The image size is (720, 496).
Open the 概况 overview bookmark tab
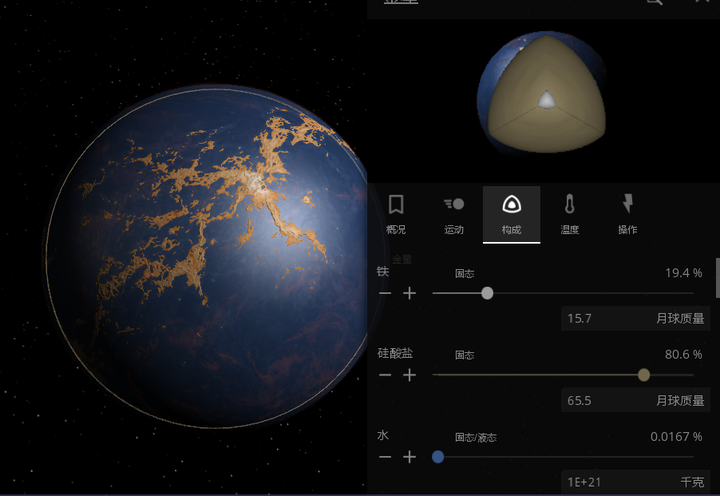pyautogui.click(x=396, y=214)
